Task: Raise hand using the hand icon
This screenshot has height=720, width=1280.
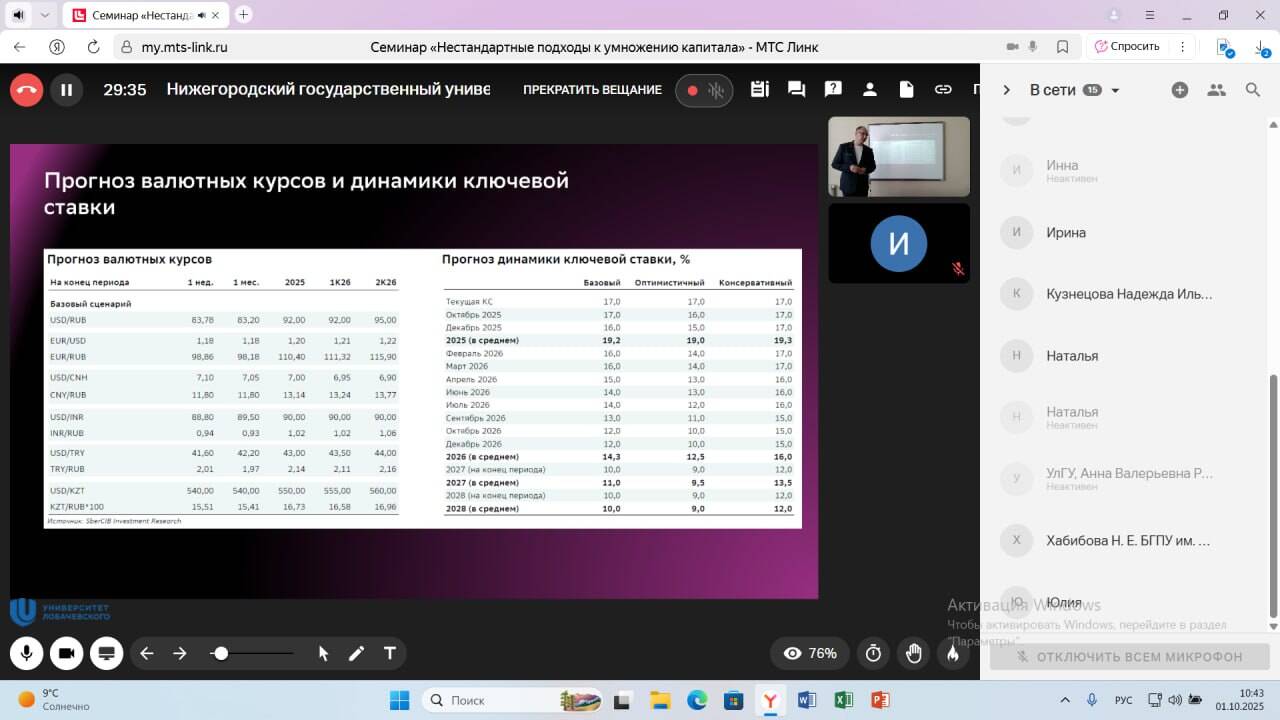Action: point(913,653)
